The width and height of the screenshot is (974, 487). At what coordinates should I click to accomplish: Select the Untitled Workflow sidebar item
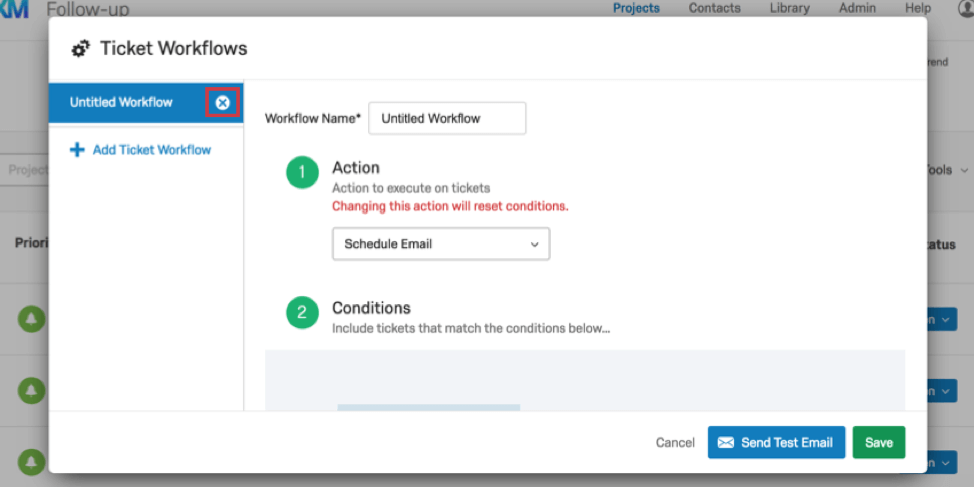tap(121, 102)
